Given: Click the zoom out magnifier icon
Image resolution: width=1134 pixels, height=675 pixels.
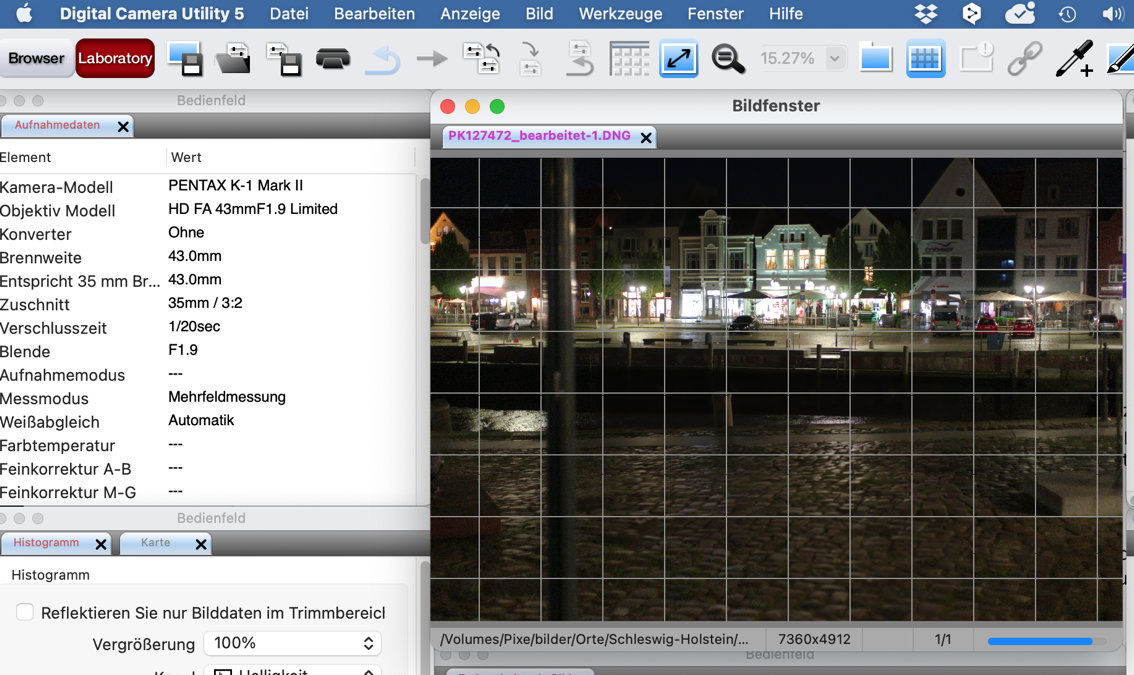Looking at the screenshot, I should pyautogui.click(x=728, y=59).
